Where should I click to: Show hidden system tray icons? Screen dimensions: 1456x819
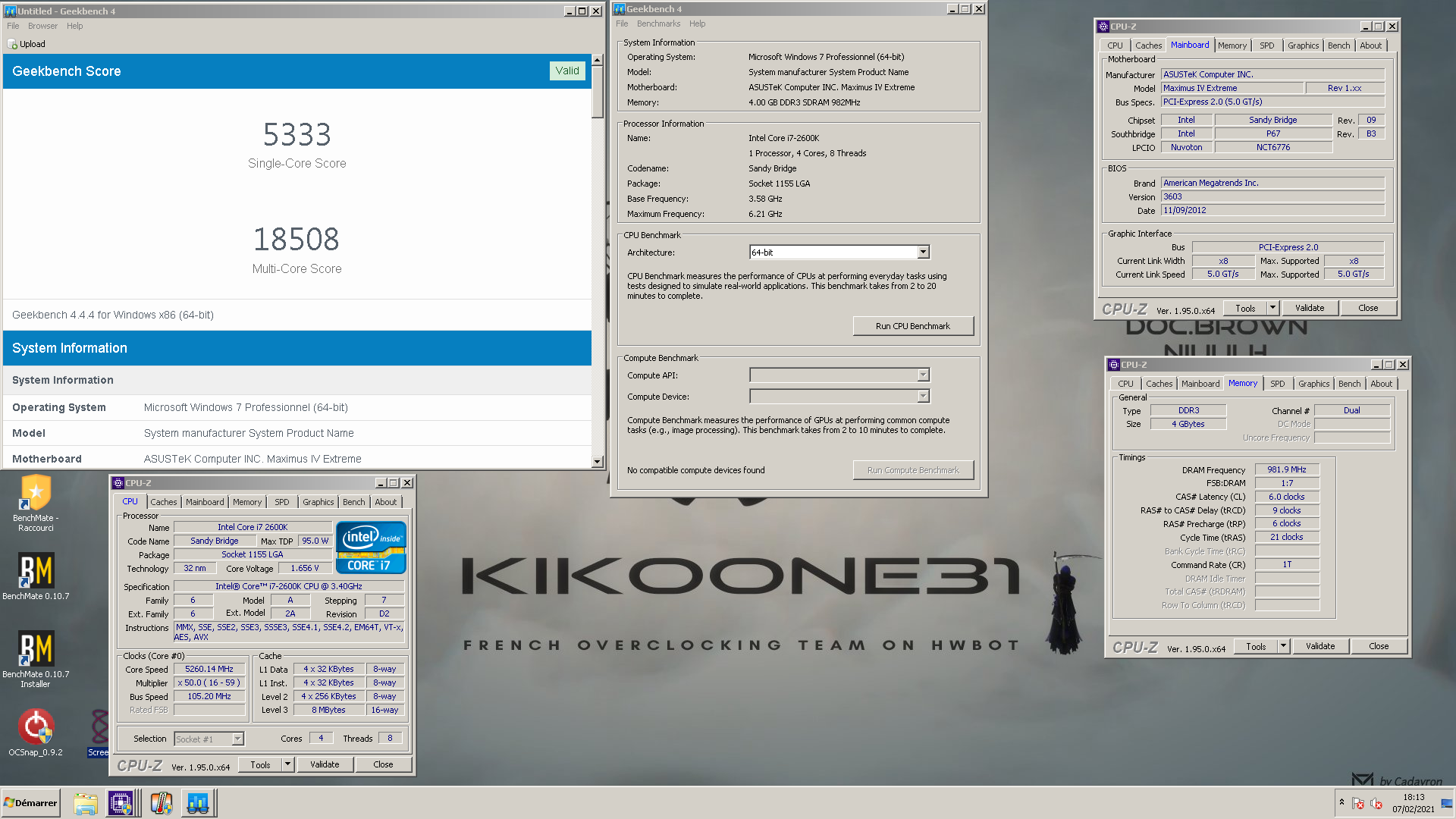1341,802
